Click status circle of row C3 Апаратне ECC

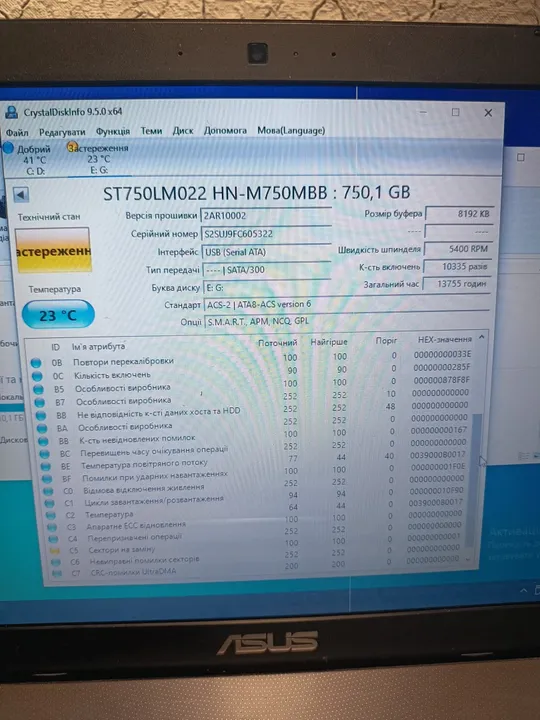[52, 527]
